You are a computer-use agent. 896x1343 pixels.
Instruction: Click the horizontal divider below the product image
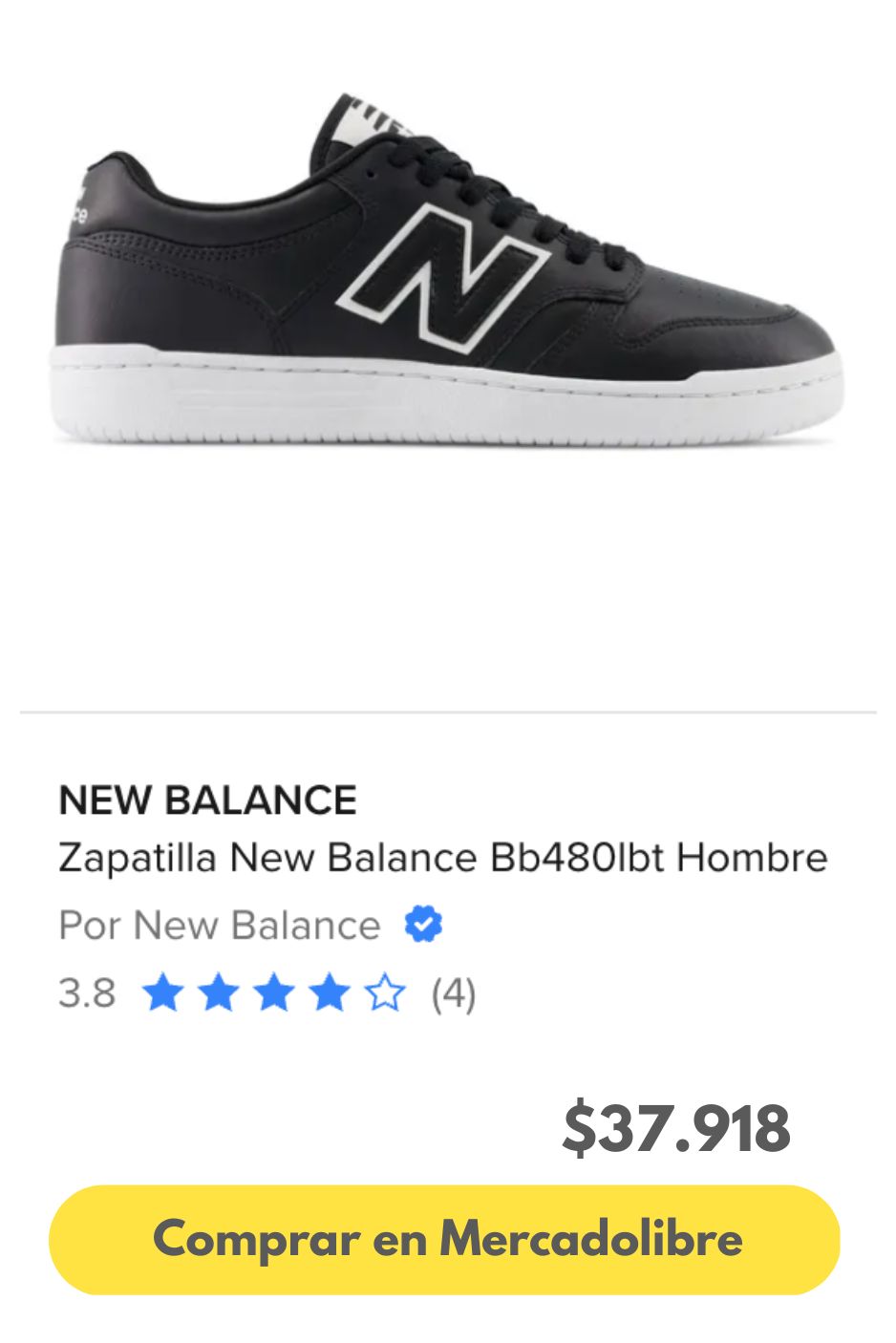(x=448, y=712)
